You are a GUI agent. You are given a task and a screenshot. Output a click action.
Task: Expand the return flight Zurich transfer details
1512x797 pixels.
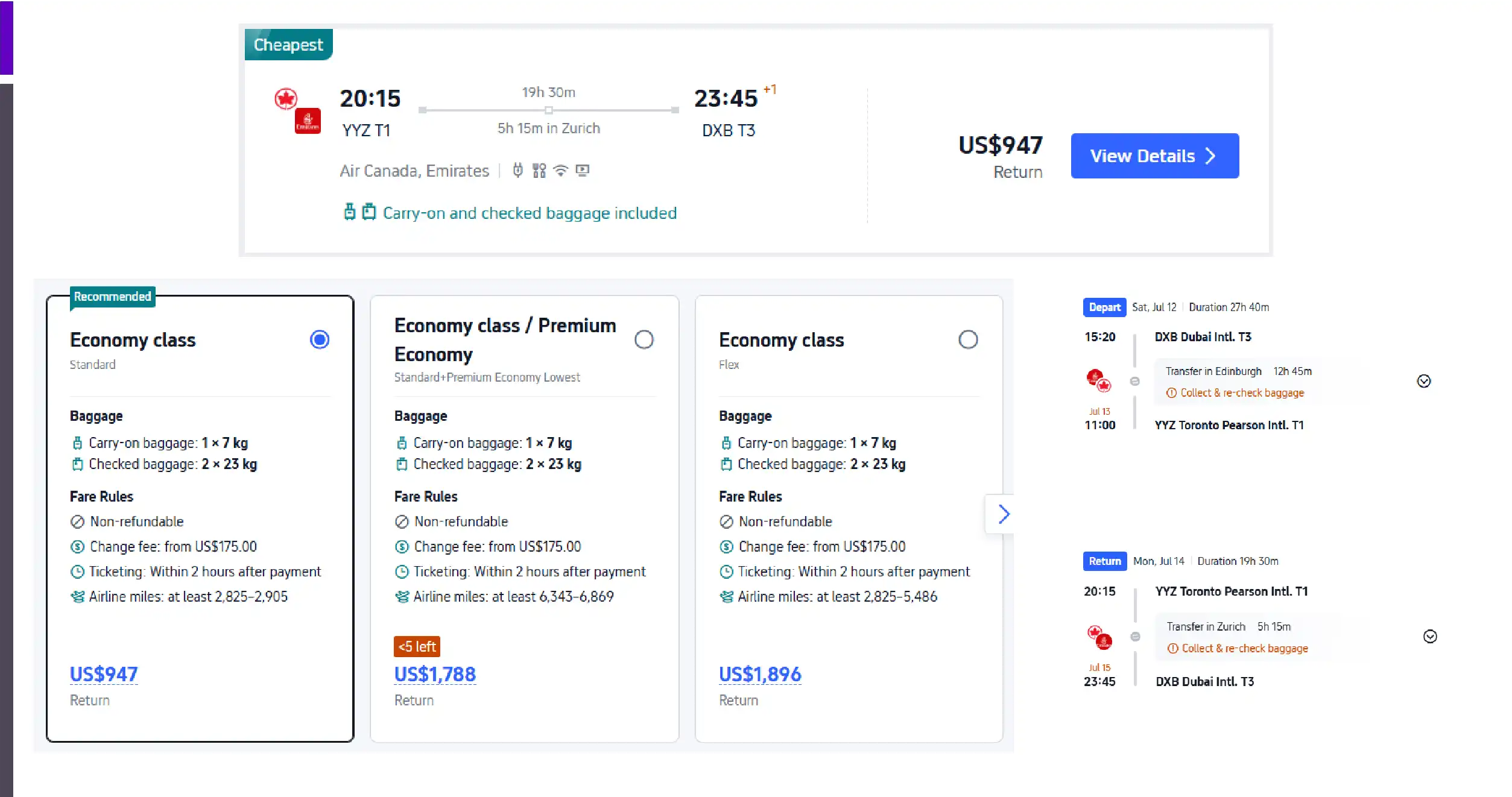pyautogui.click(x=1429, y=637)
